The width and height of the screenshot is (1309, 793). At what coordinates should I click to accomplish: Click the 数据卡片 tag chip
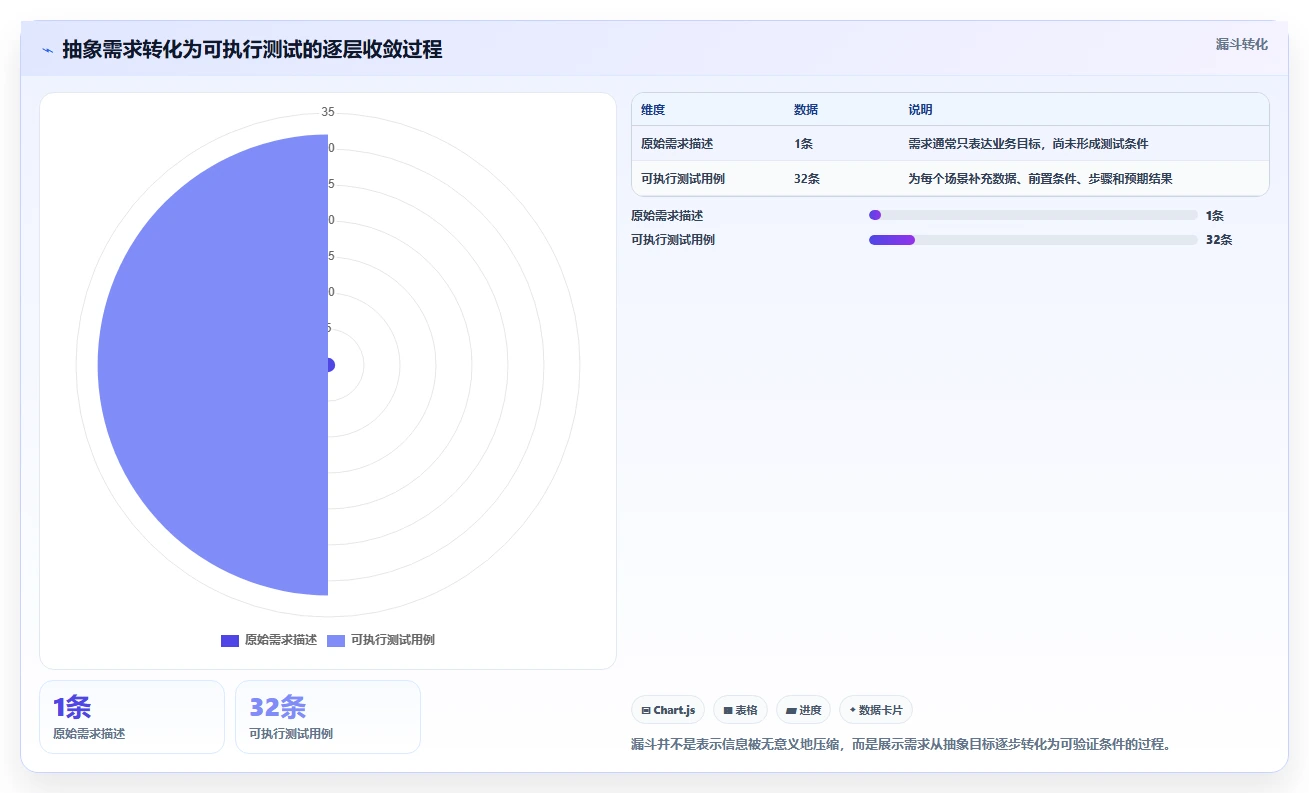[x=876, y=710]
